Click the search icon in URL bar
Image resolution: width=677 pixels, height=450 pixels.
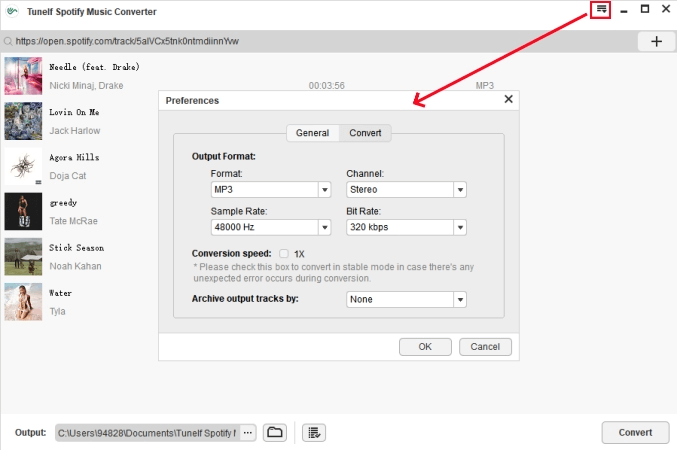point(8,42)
